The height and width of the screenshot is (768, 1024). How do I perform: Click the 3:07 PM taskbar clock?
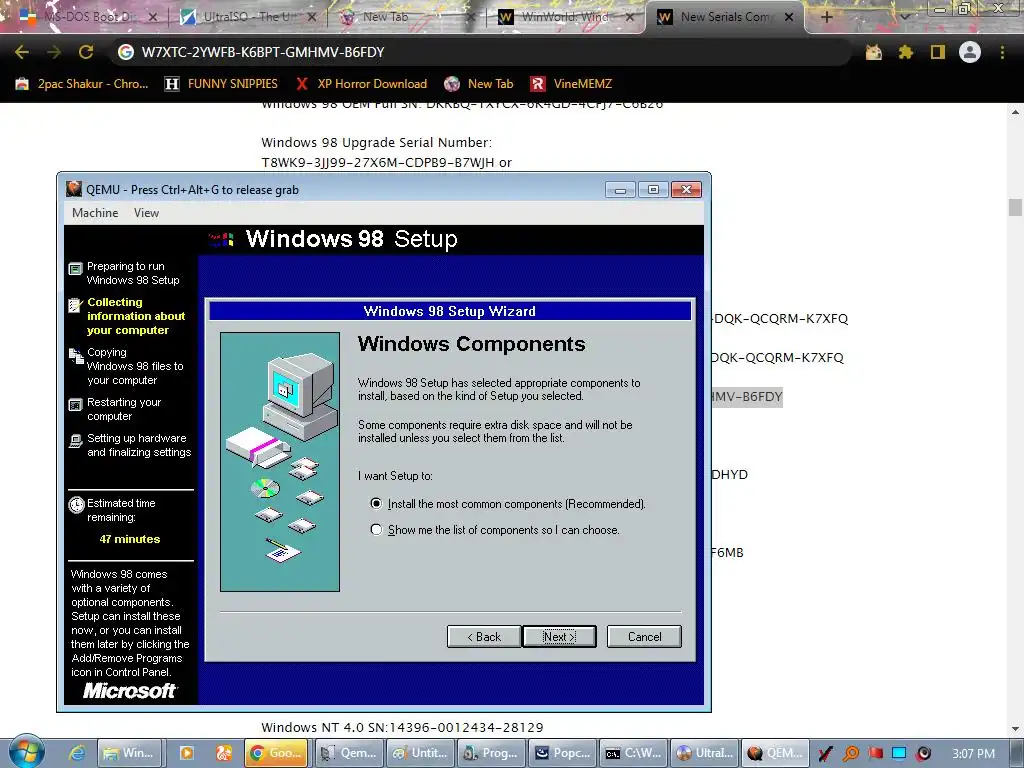(973, 754)
